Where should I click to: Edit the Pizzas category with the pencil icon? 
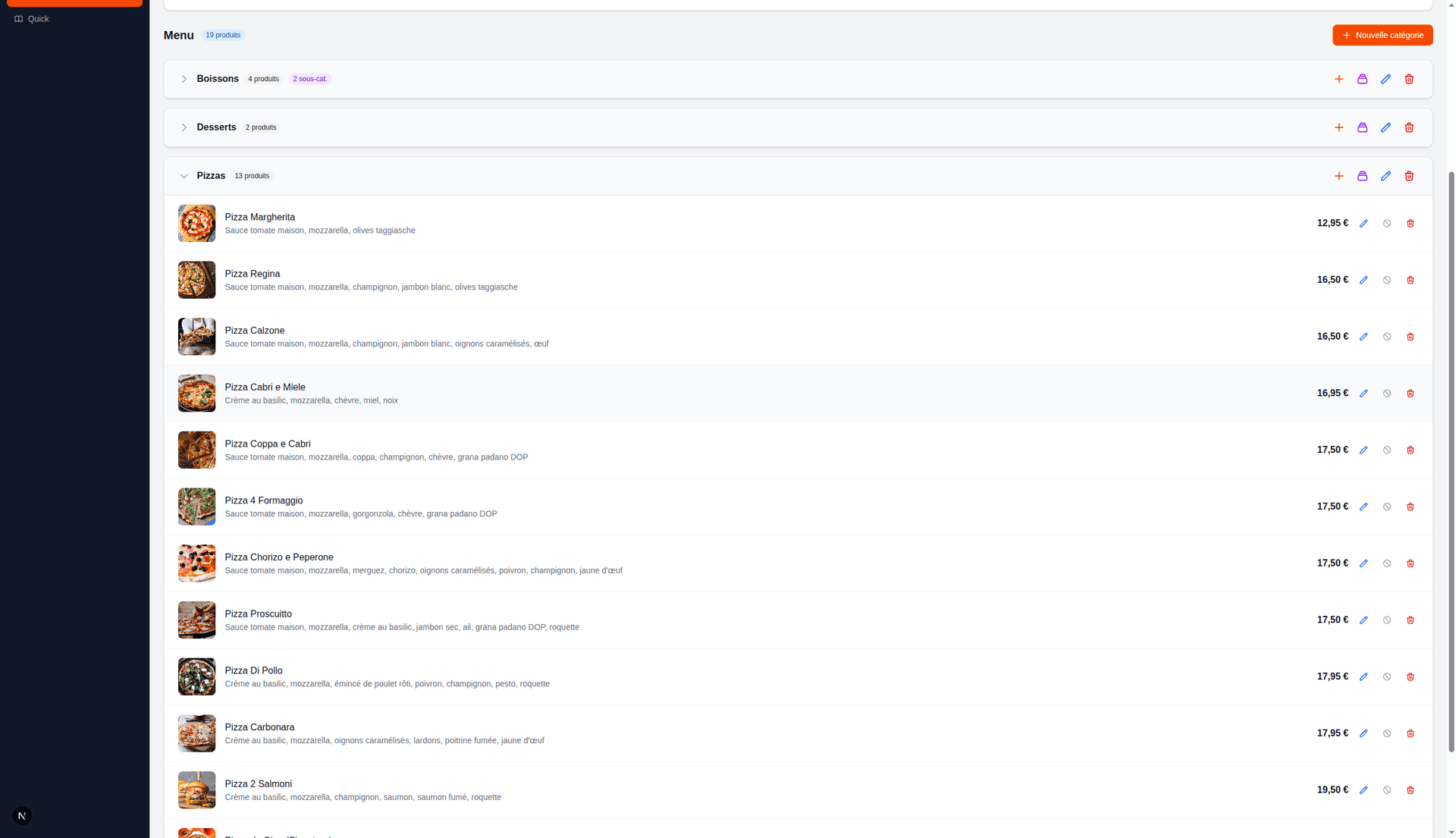[1385, 175]
